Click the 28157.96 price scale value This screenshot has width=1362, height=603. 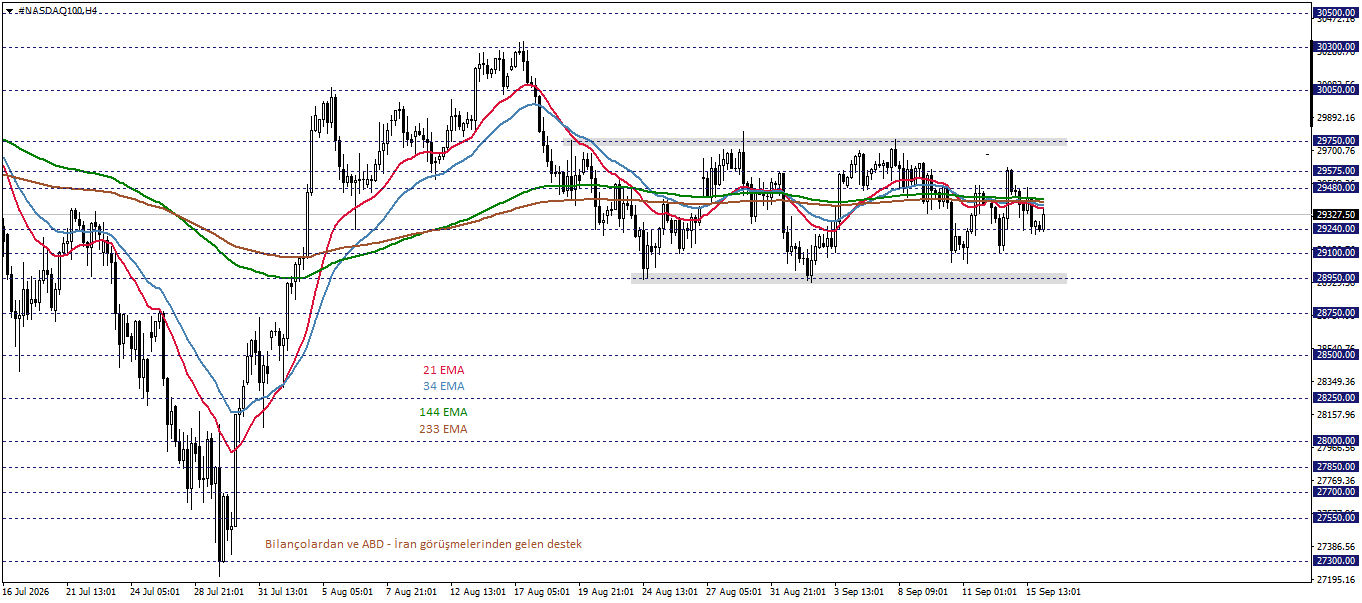(x=1336, y=415)
